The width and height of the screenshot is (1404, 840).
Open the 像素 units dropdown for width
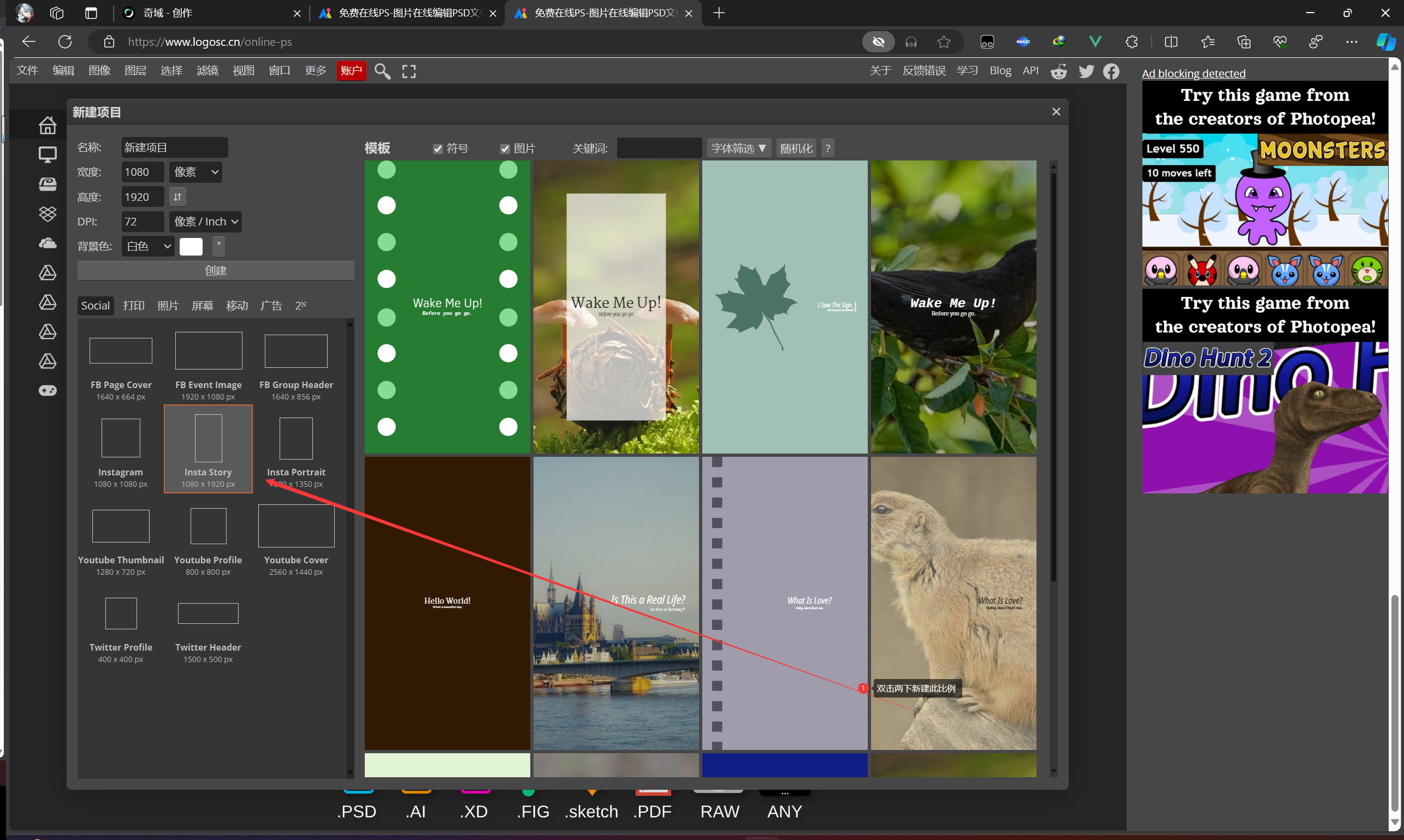coord(196,172)
